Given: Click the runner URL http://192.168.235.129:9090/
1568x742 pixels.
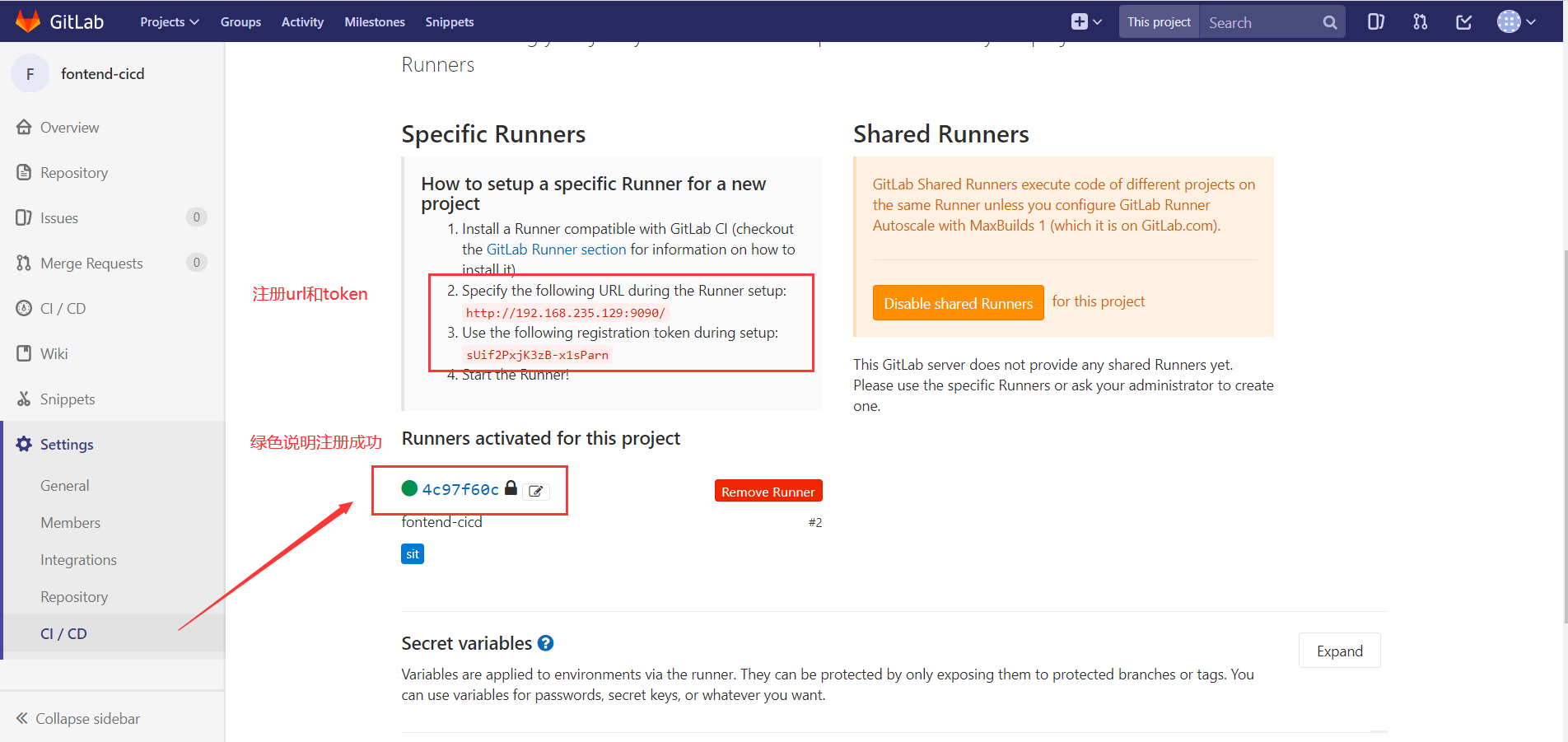Looking at the screenshot, I should pyautogui.click(x=566, y=313).
